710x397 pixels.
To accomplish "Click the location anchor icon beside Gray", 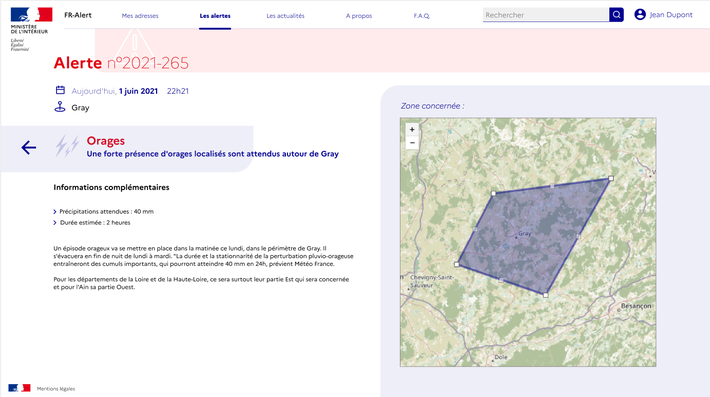I will (x=60, y=107).
